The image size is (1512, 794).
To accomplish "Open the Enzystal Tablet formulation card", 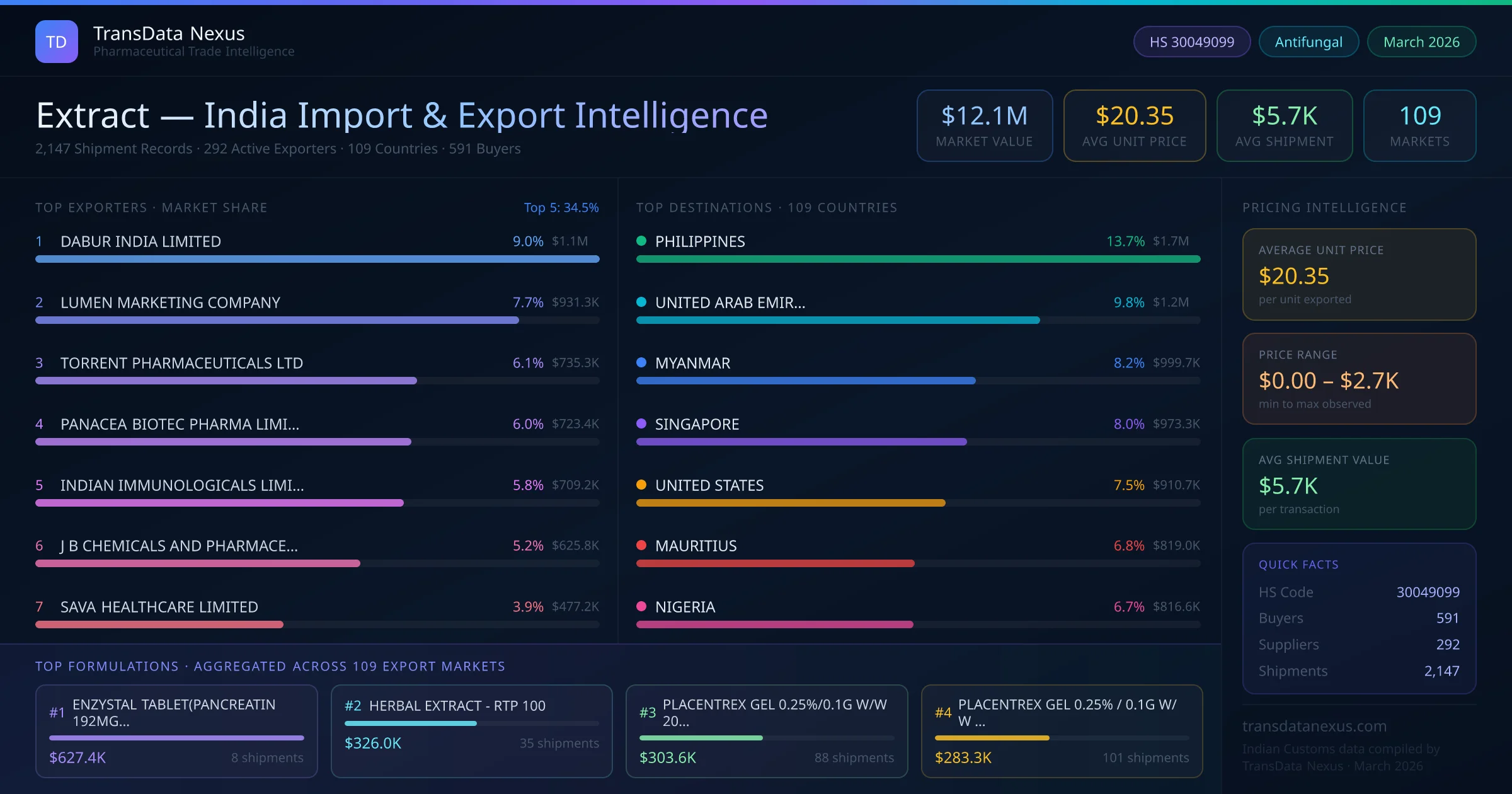I will 176,730.
